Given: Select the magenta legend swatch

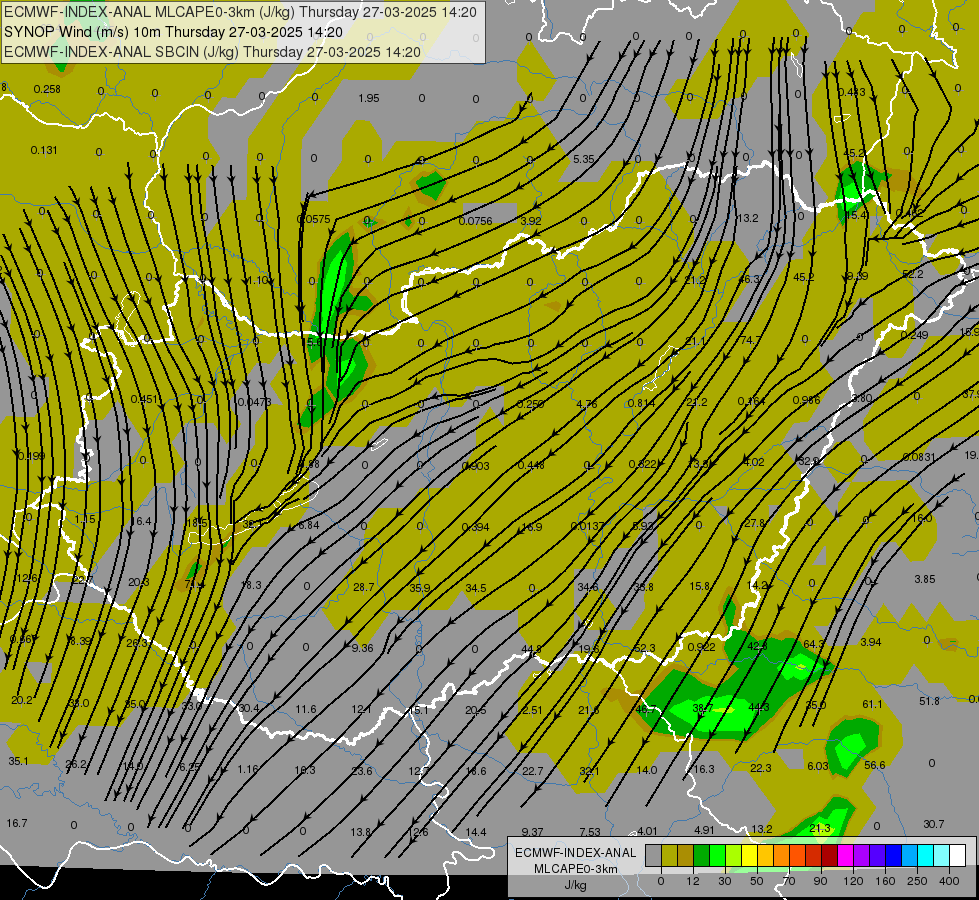Looking at the screenshot, I should (846, 855).
